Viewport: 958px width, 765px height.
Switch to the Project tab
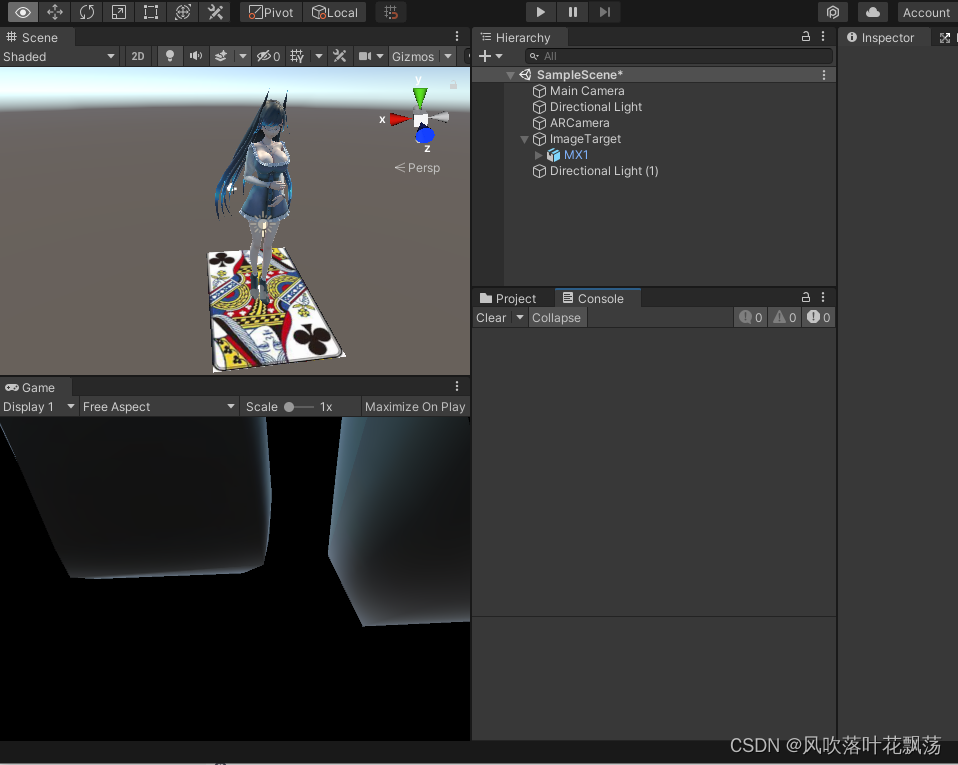point(515,298)
